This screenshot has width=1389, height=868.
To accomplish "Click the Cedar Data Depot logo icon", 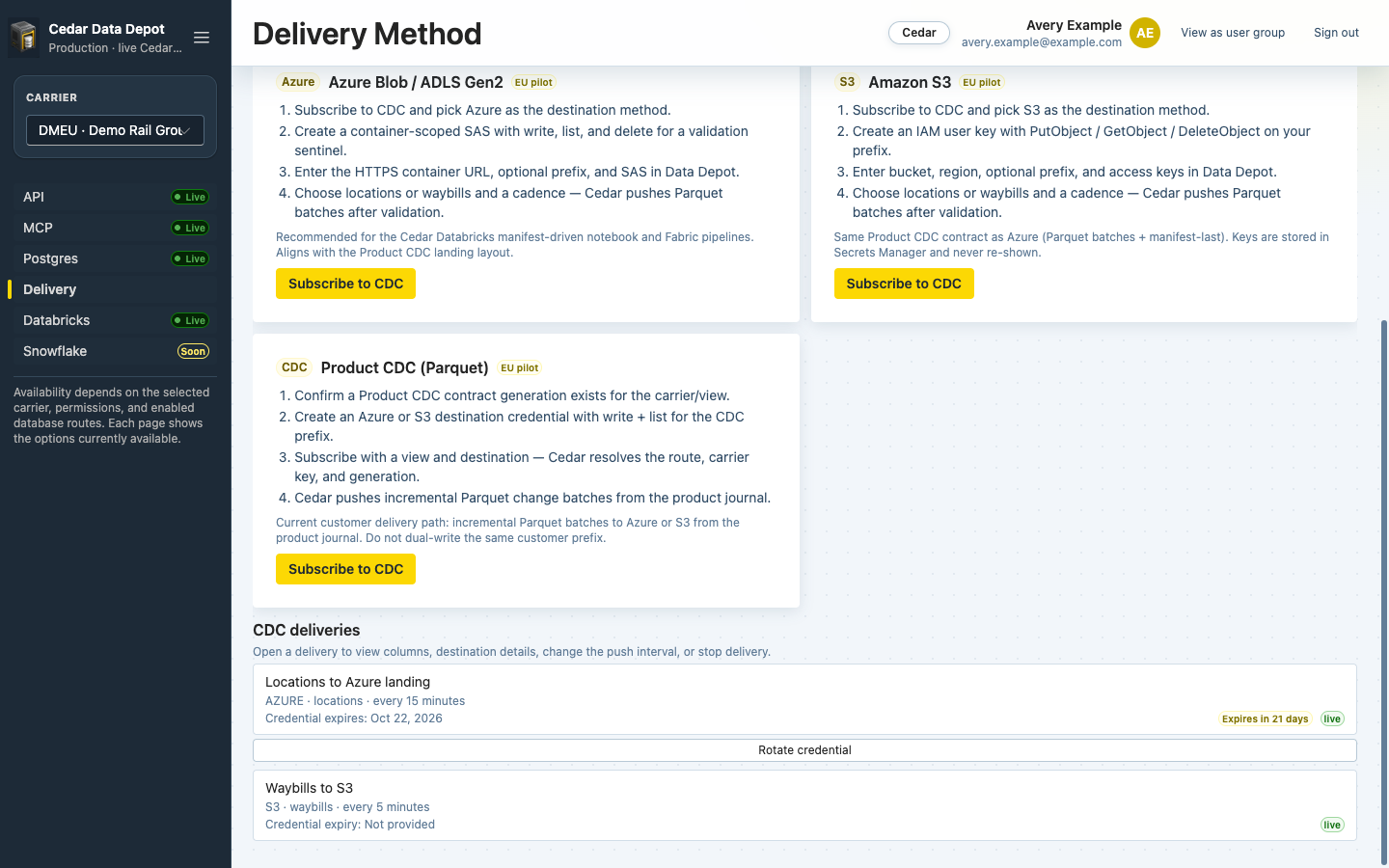I will click(24, 38).
